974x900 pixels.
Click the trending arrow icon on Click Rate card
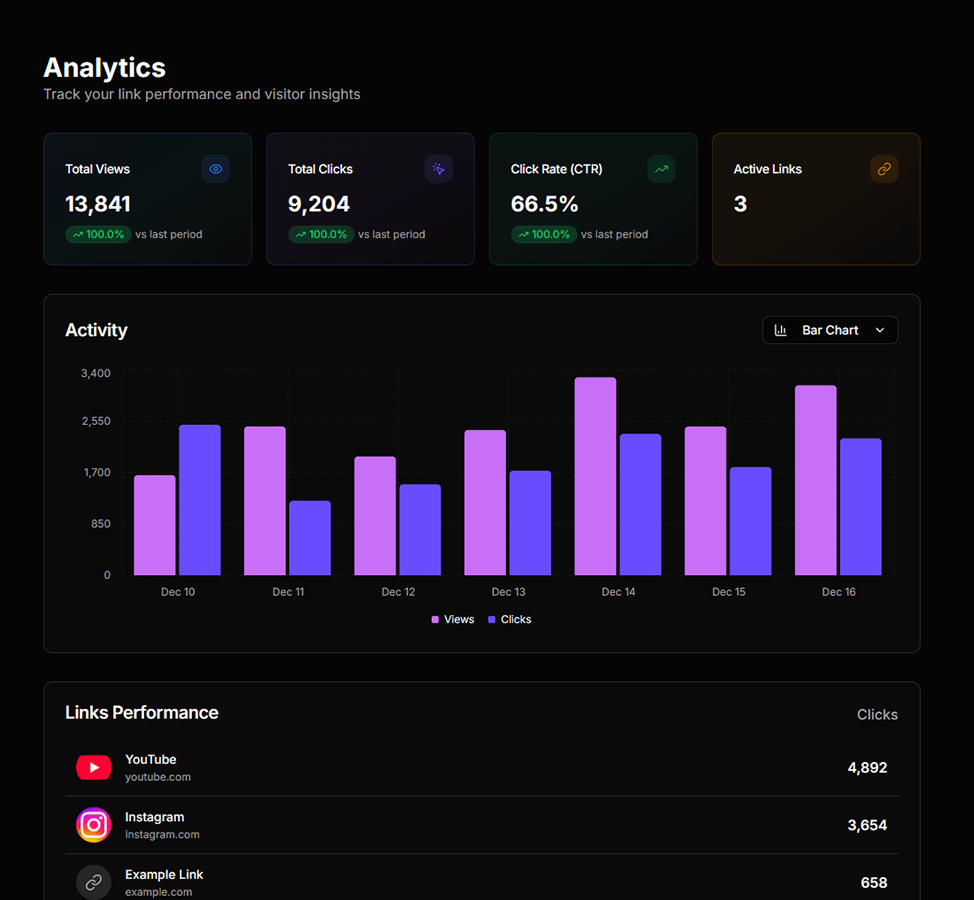(661, 169)
